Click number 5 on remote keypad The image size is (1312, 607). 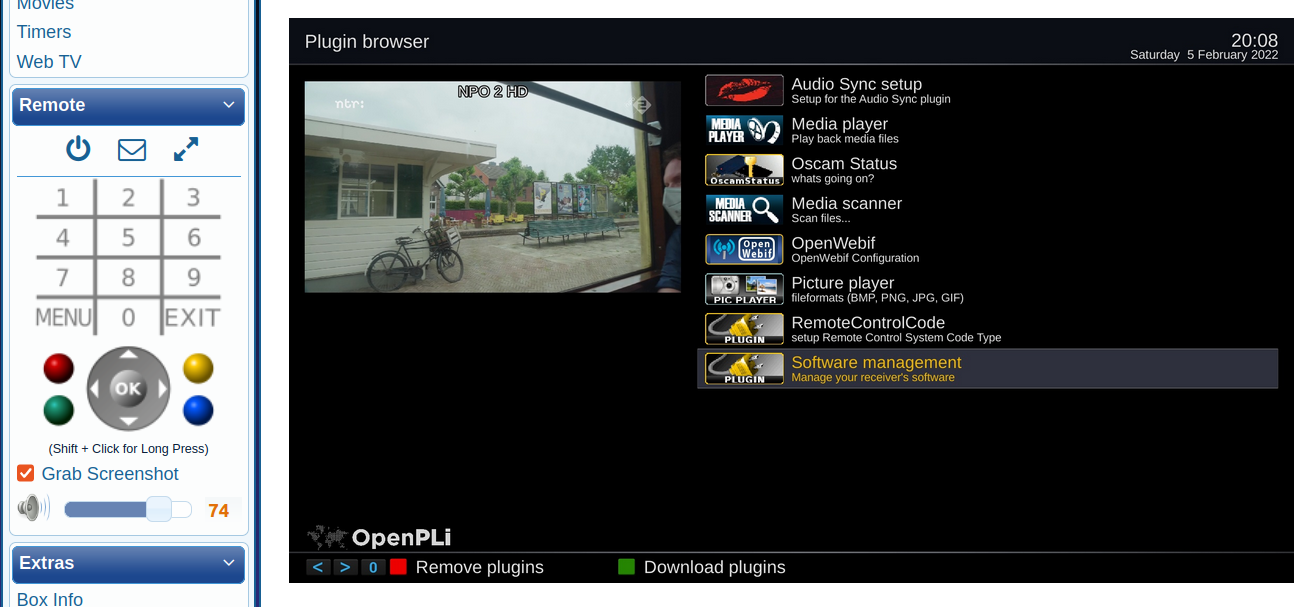click(x=128, y=238)
